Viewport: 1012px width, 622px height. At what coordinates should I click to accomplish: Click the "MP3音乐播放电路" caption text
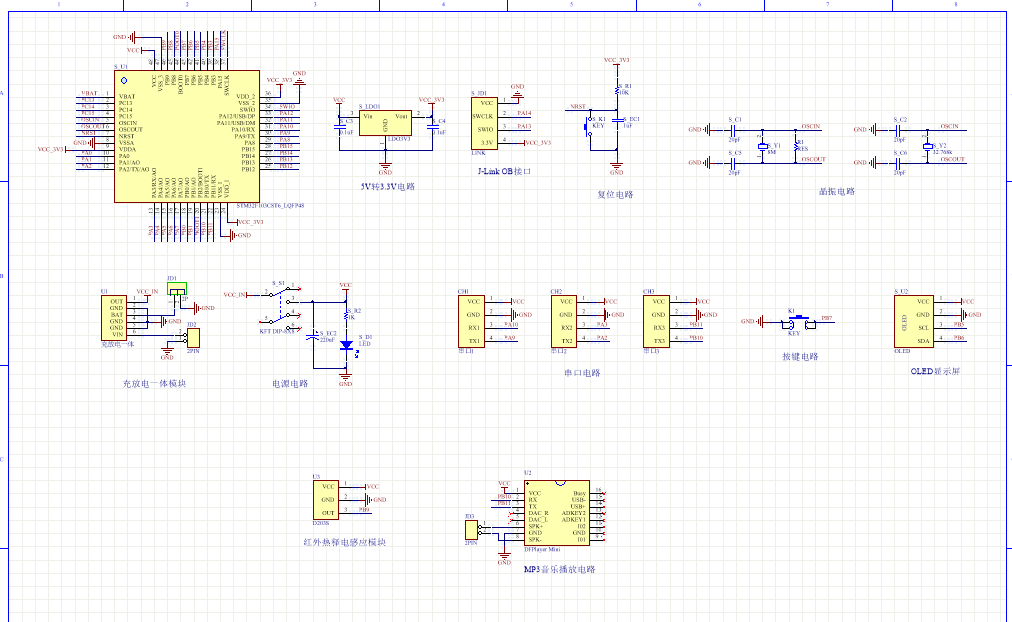[x=559, y=569]
